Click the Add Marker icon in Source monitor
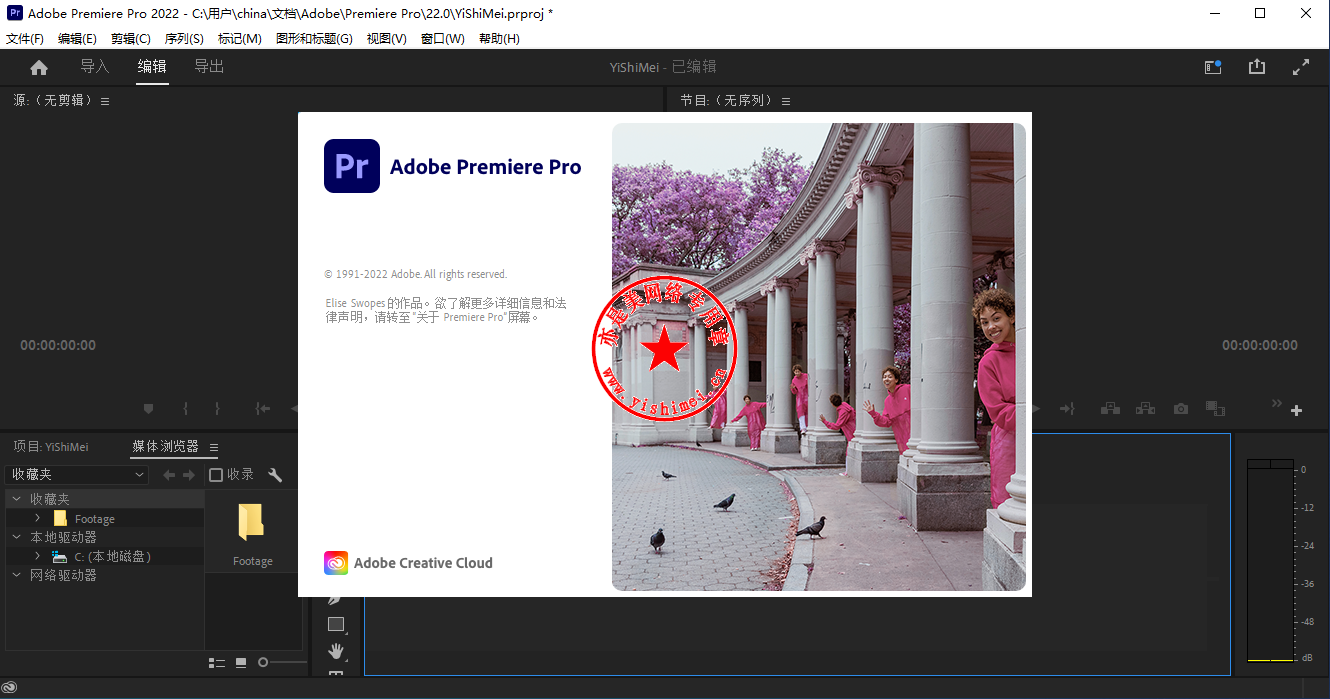 tap(149, 408)
